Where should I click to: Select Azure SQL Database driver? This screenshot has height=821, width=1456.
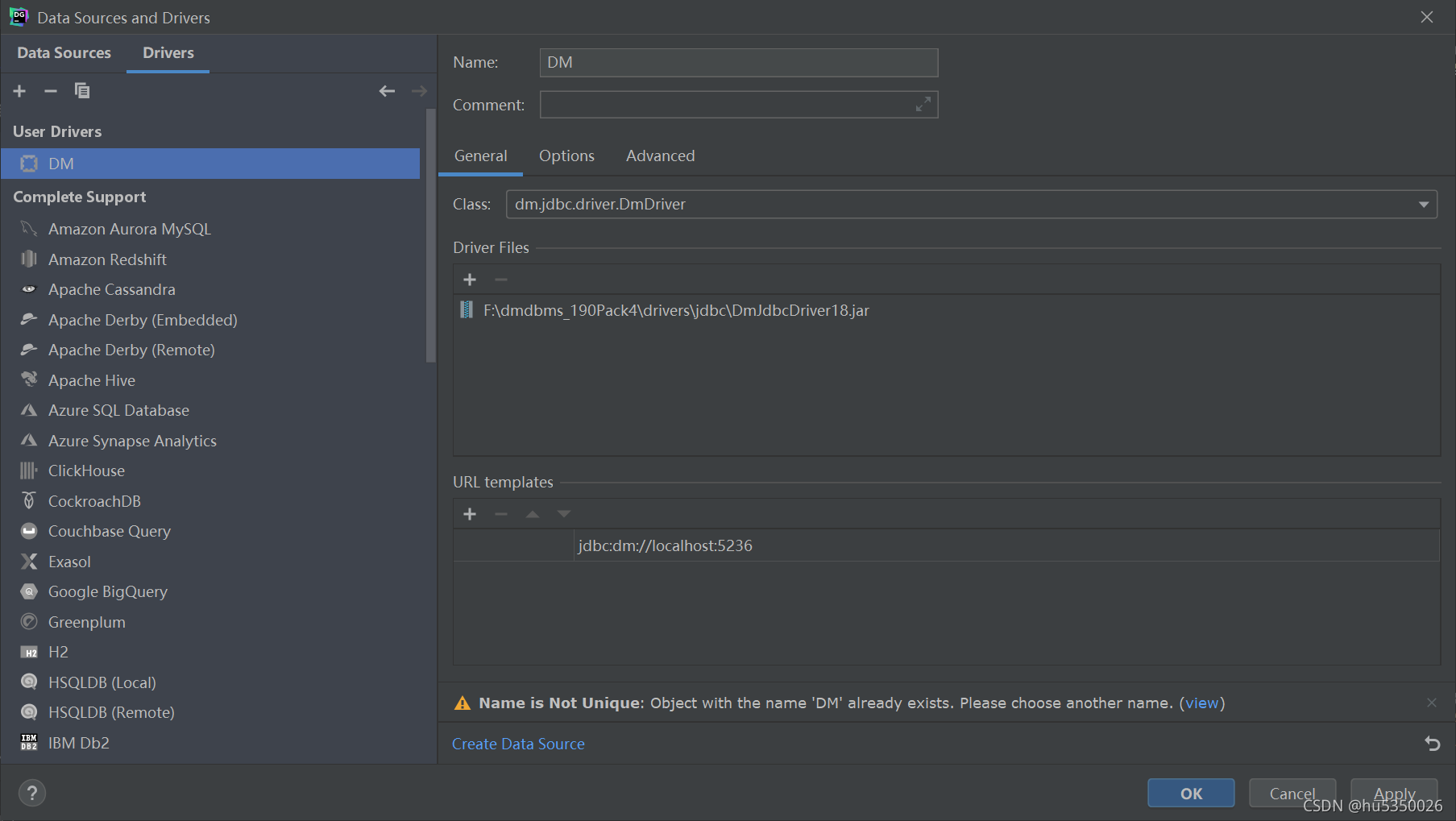(x=210, y=410)
